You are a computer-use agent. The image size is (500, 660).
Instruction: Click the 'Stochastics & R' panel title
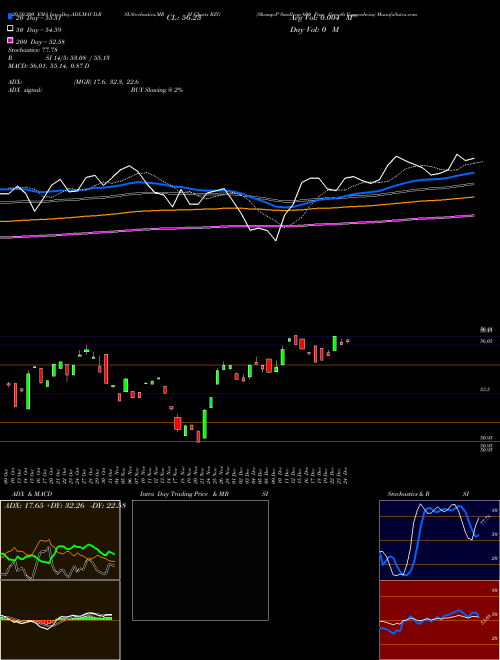409,494
